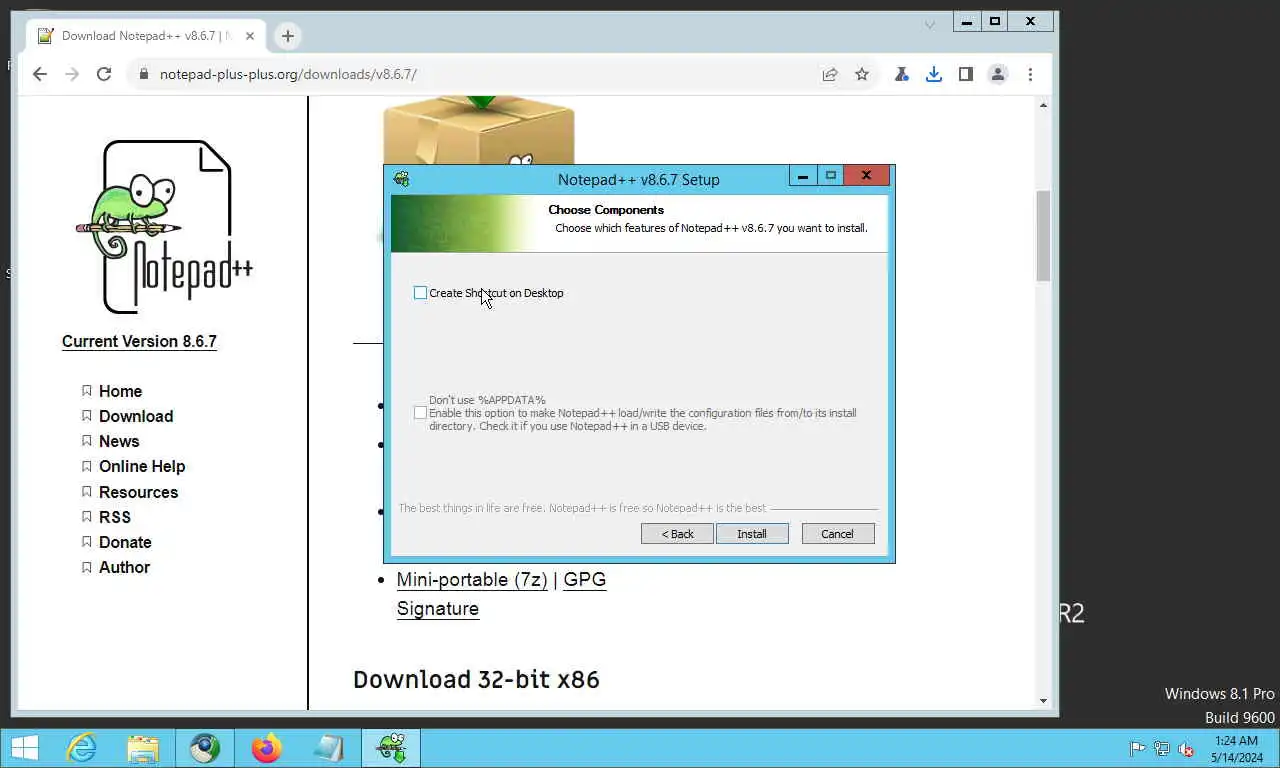Click the padlock site info icon
This screenshot has width=1280, height=768.
click(144, 74)
